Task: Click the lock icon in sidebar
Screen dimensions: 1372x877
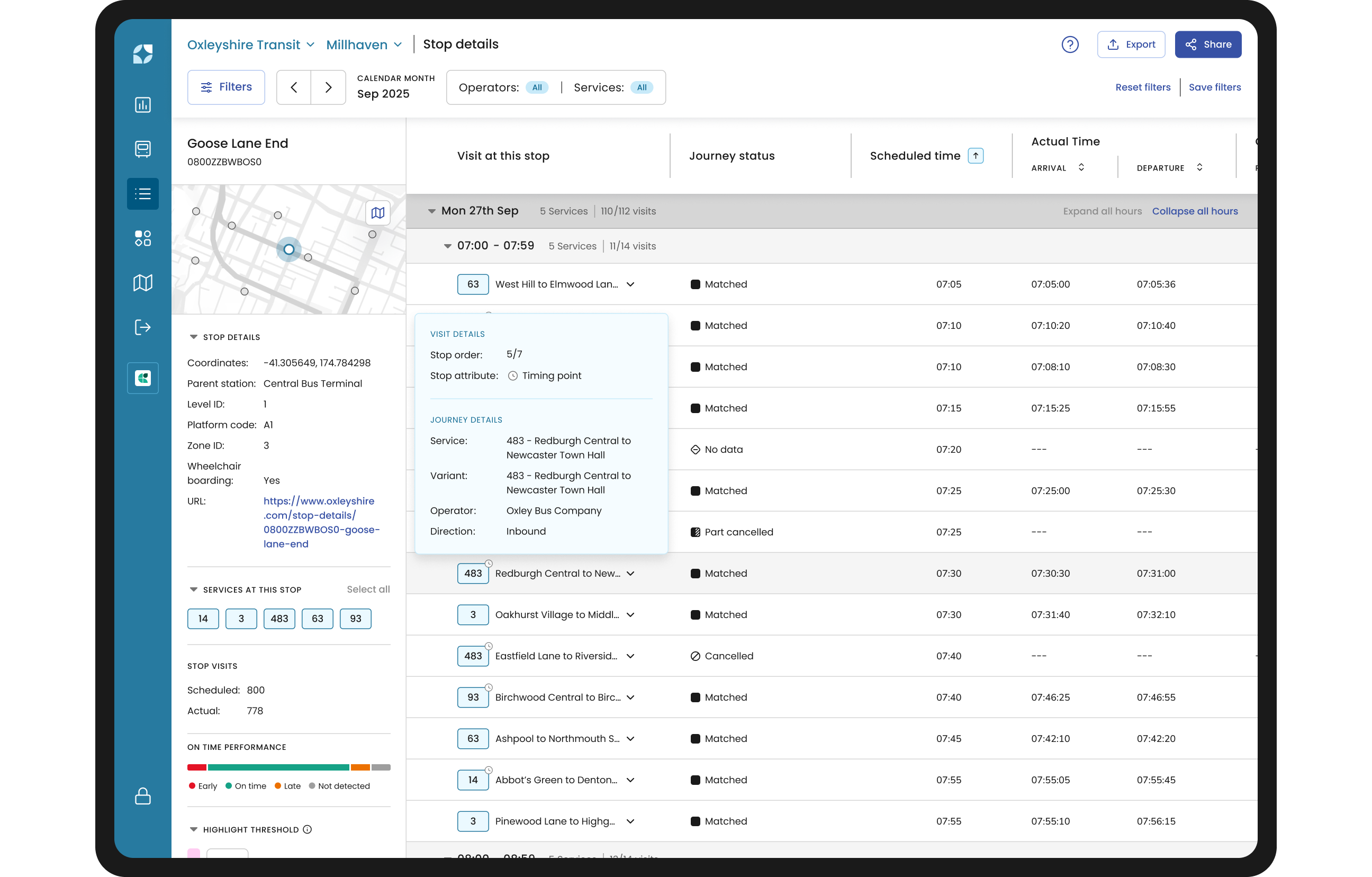Action: 142,796
